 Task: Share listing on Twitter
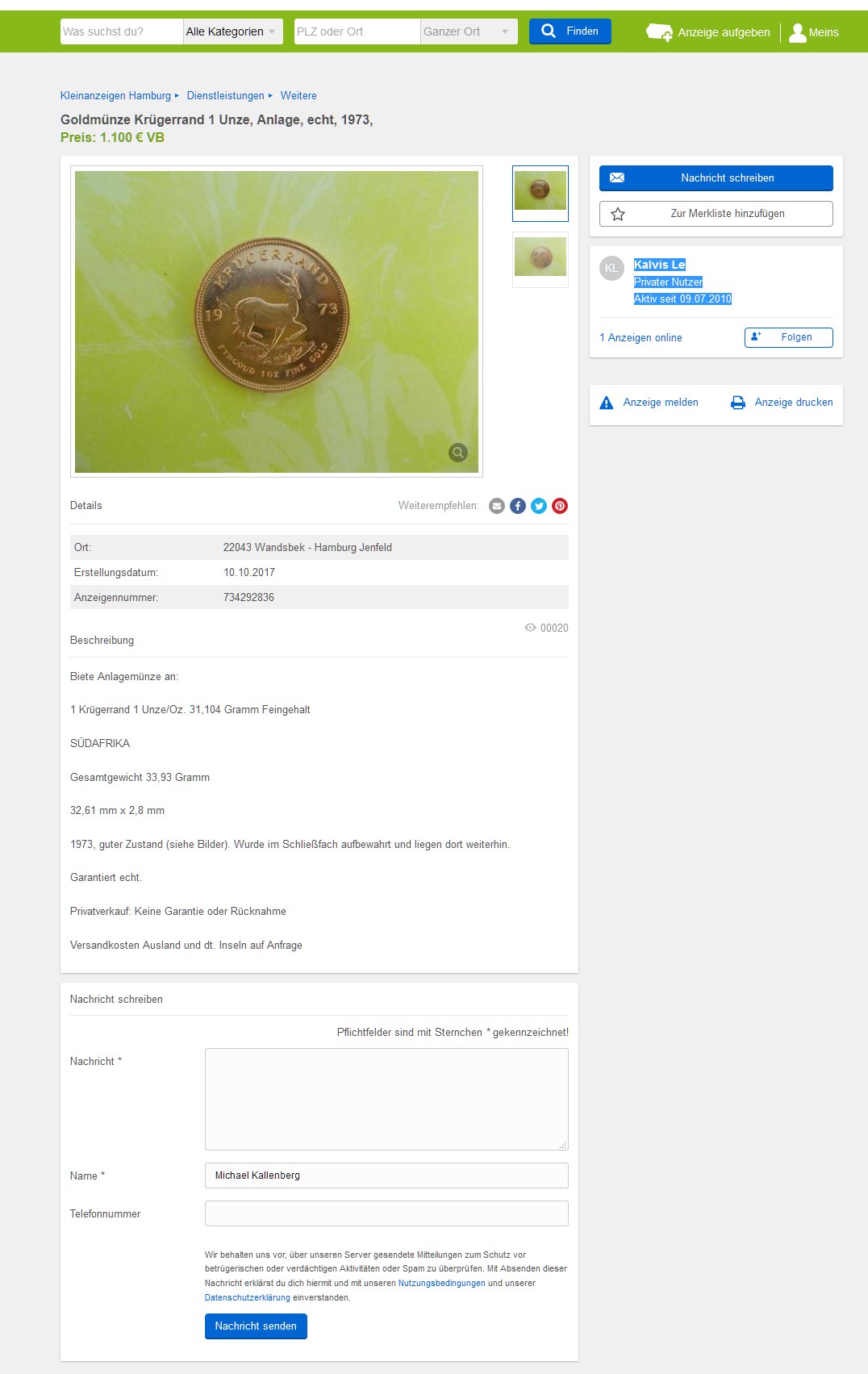(x=539, y=506)
